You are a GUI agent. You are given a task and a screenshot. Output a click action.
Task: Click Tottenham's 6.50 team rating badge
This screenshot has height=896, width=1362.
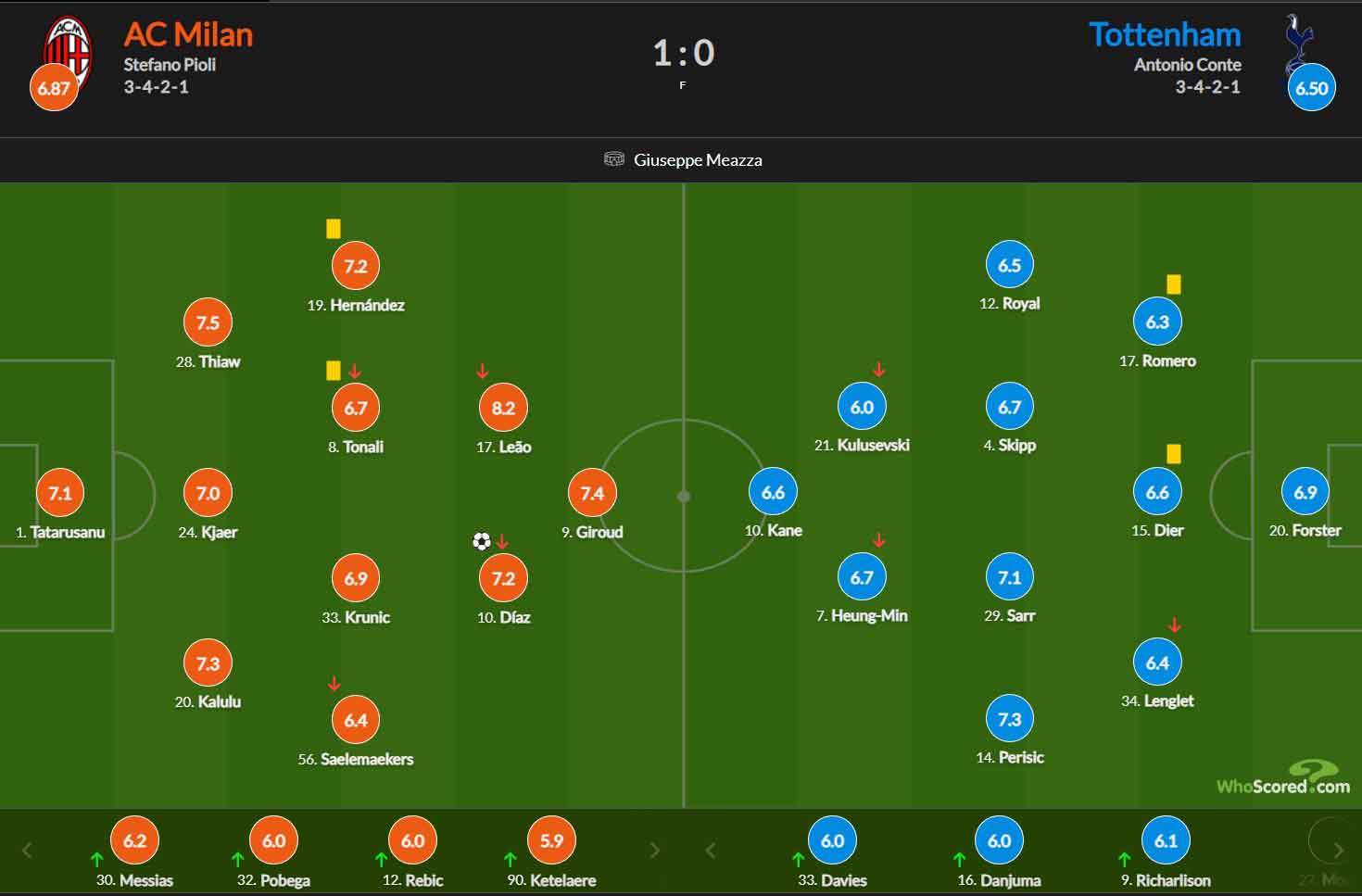tap(1311, 88)
